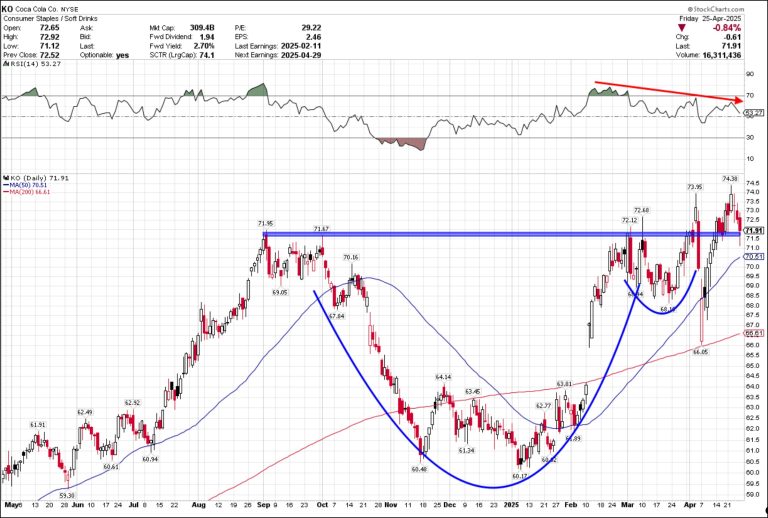Click the 53.27 RSI value tag

tap(754, 113)
